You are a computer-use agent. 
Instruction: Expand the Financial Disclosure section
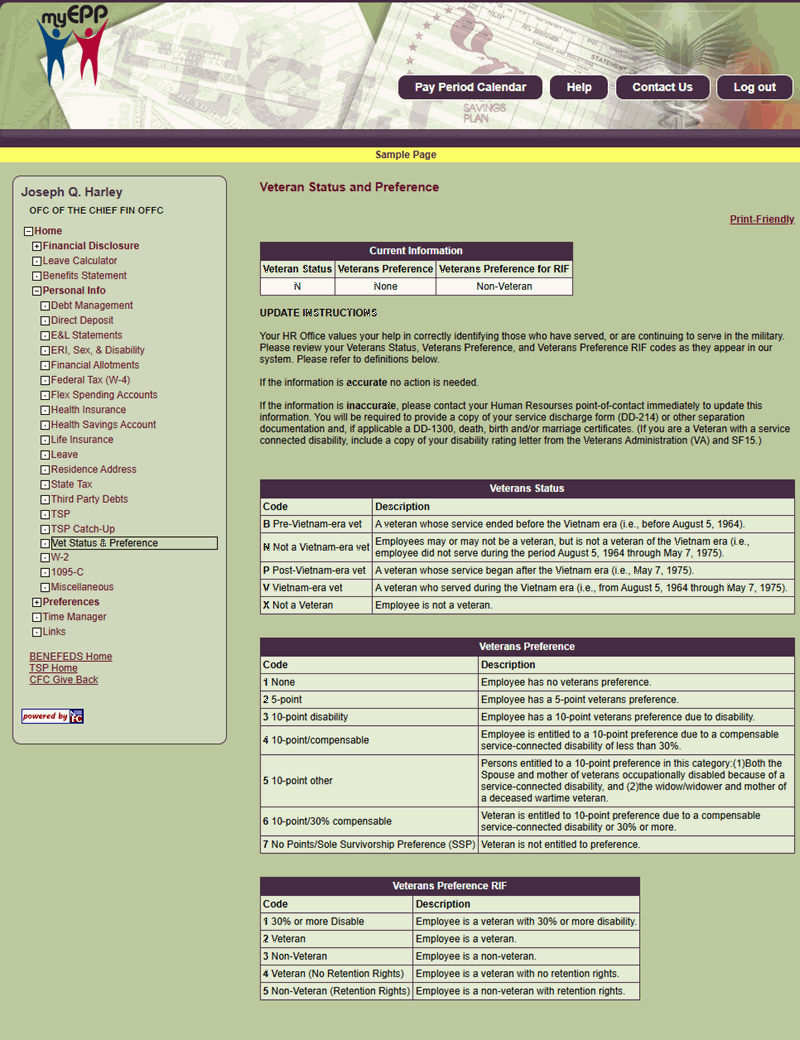(36, 245)
